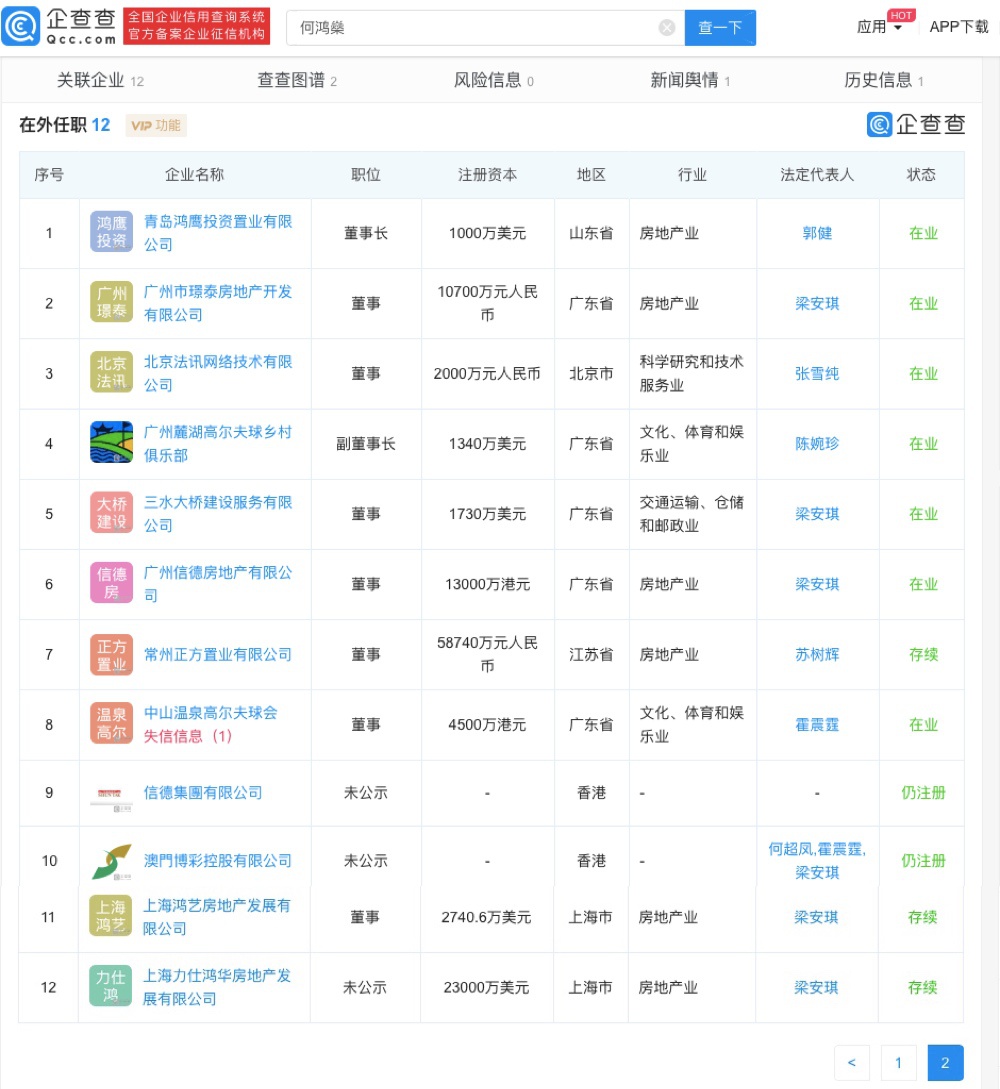Screen dimensions: 1000x1089
Task: Click legal representative 苏树辉
Action: [817, 654]
